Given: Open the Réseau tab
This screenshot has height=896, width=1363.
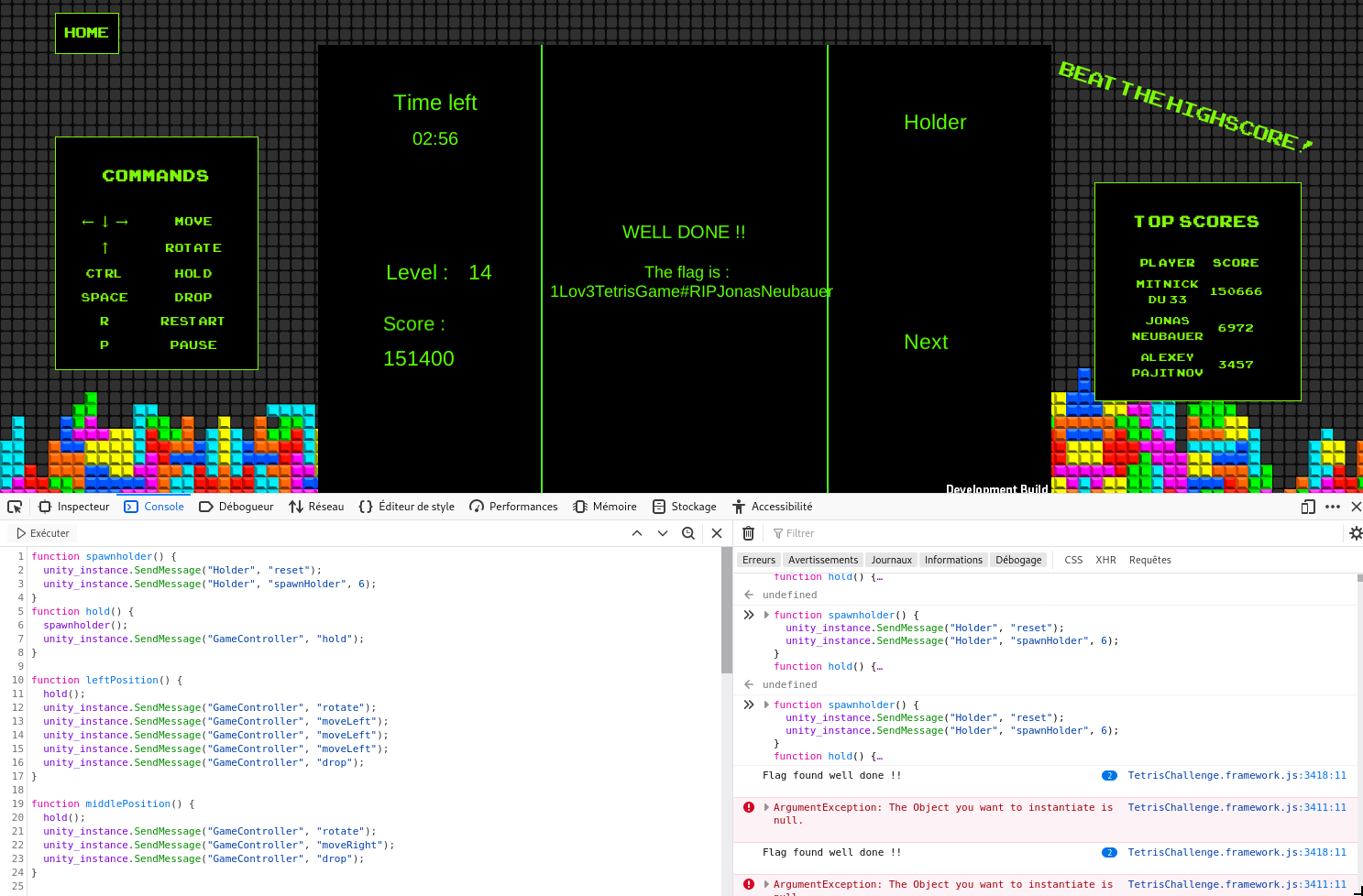Looking at the screenshot, I should coord(316,507).
